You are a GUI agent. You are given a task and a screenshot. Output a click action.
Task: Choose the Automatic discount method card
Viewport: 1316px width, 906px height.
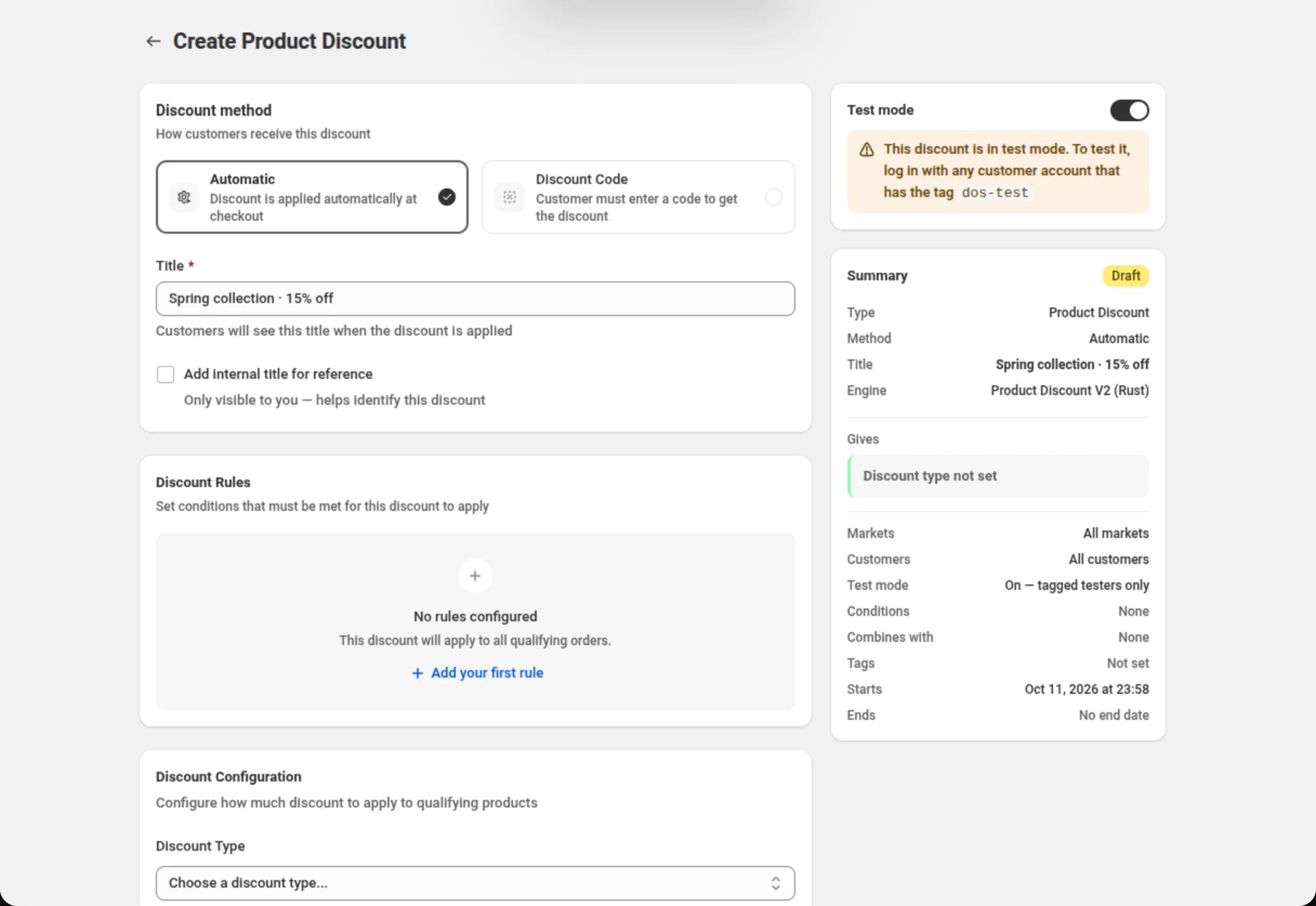(x=312, y=197)
